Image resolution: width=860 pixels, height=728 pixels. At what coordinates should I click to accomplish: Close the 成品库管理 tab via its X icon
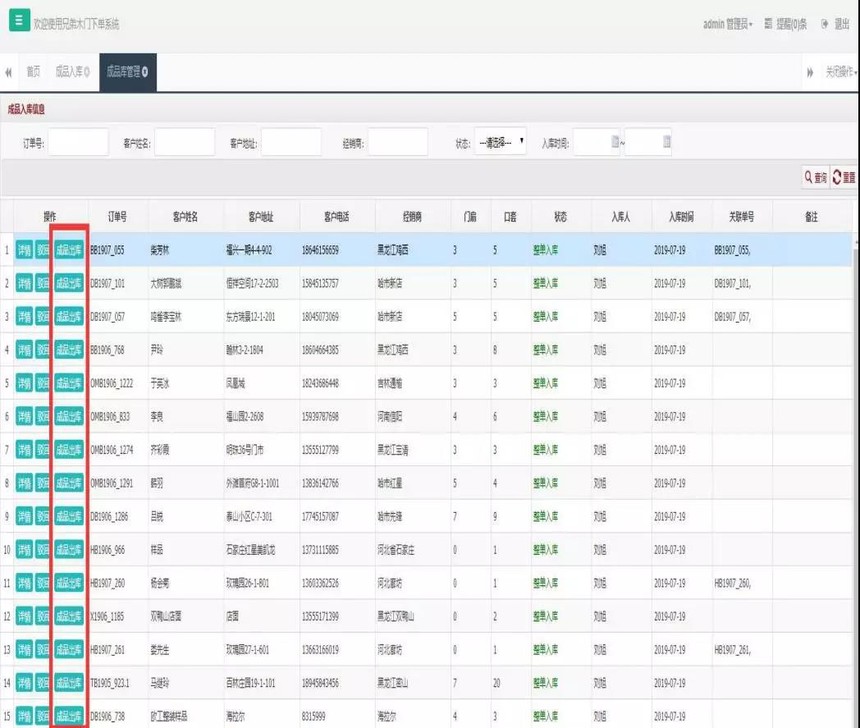tap(145, 72)
